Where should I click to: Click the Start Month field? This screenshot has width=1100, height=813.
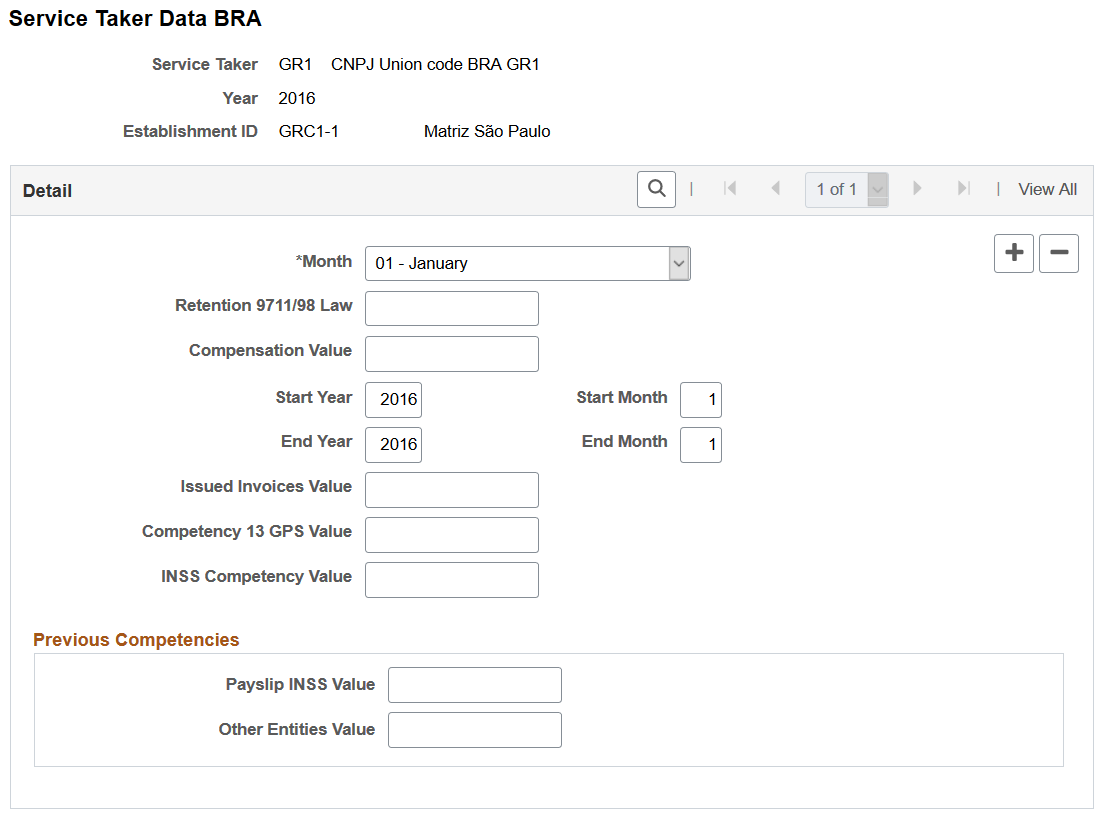point(700,399)
